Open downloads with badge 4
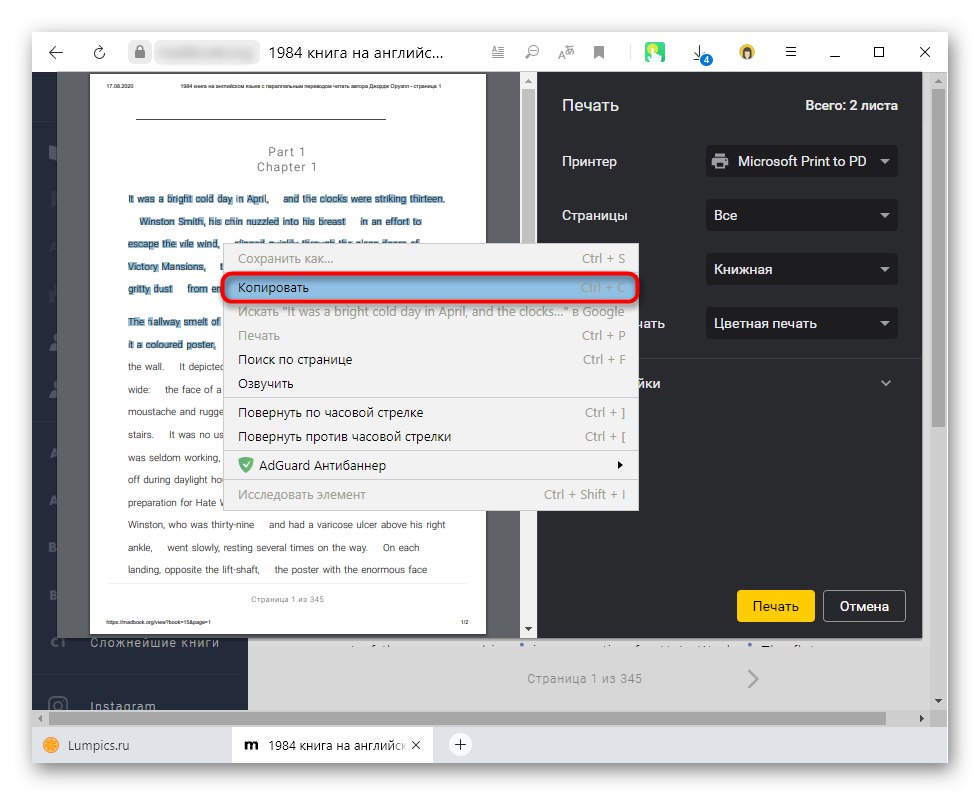Screen dimensions: 980x795 [701, 54]
